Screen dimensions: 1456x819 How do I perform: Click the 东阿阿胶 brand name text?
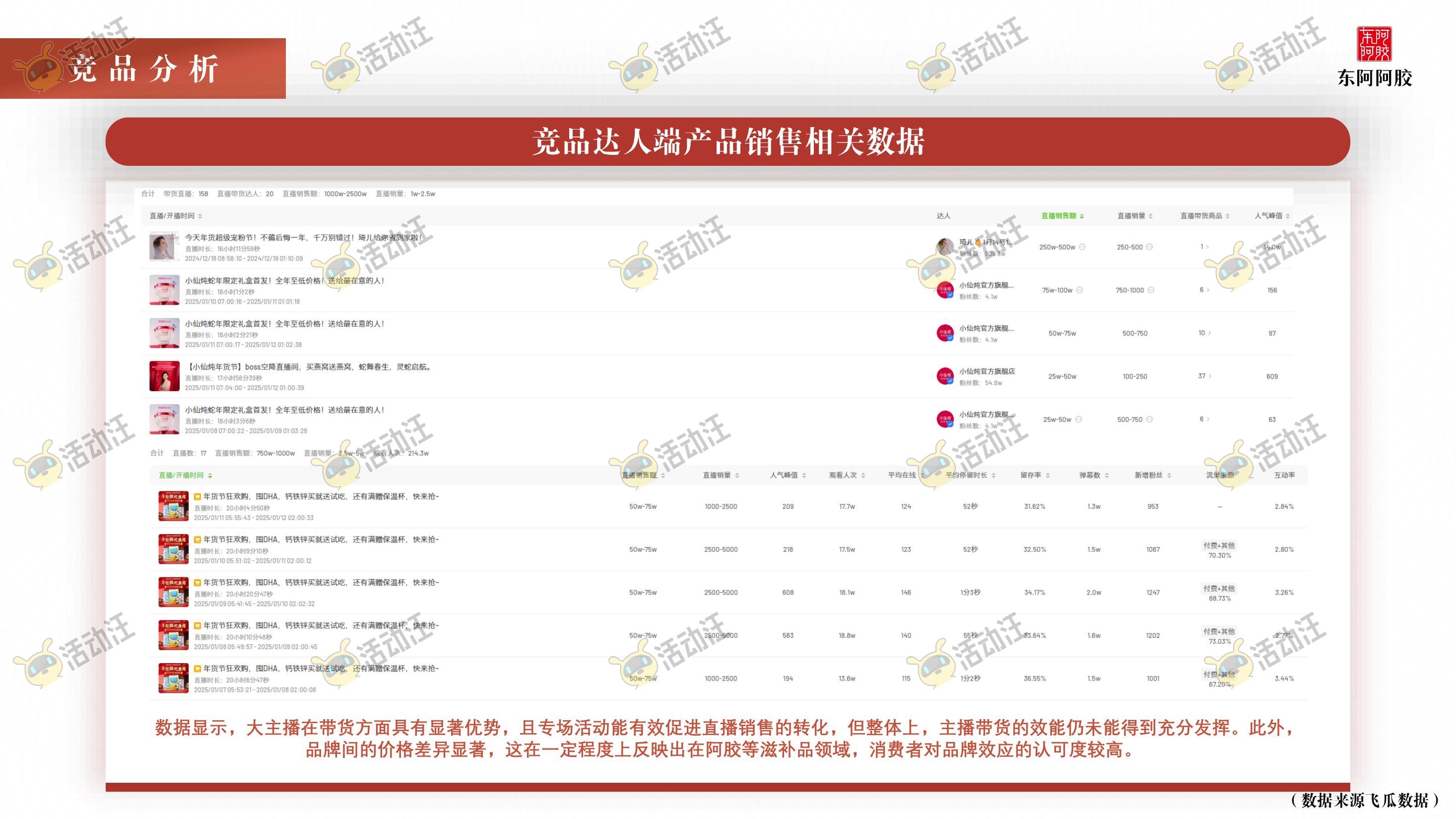[x=1375, y=78]
